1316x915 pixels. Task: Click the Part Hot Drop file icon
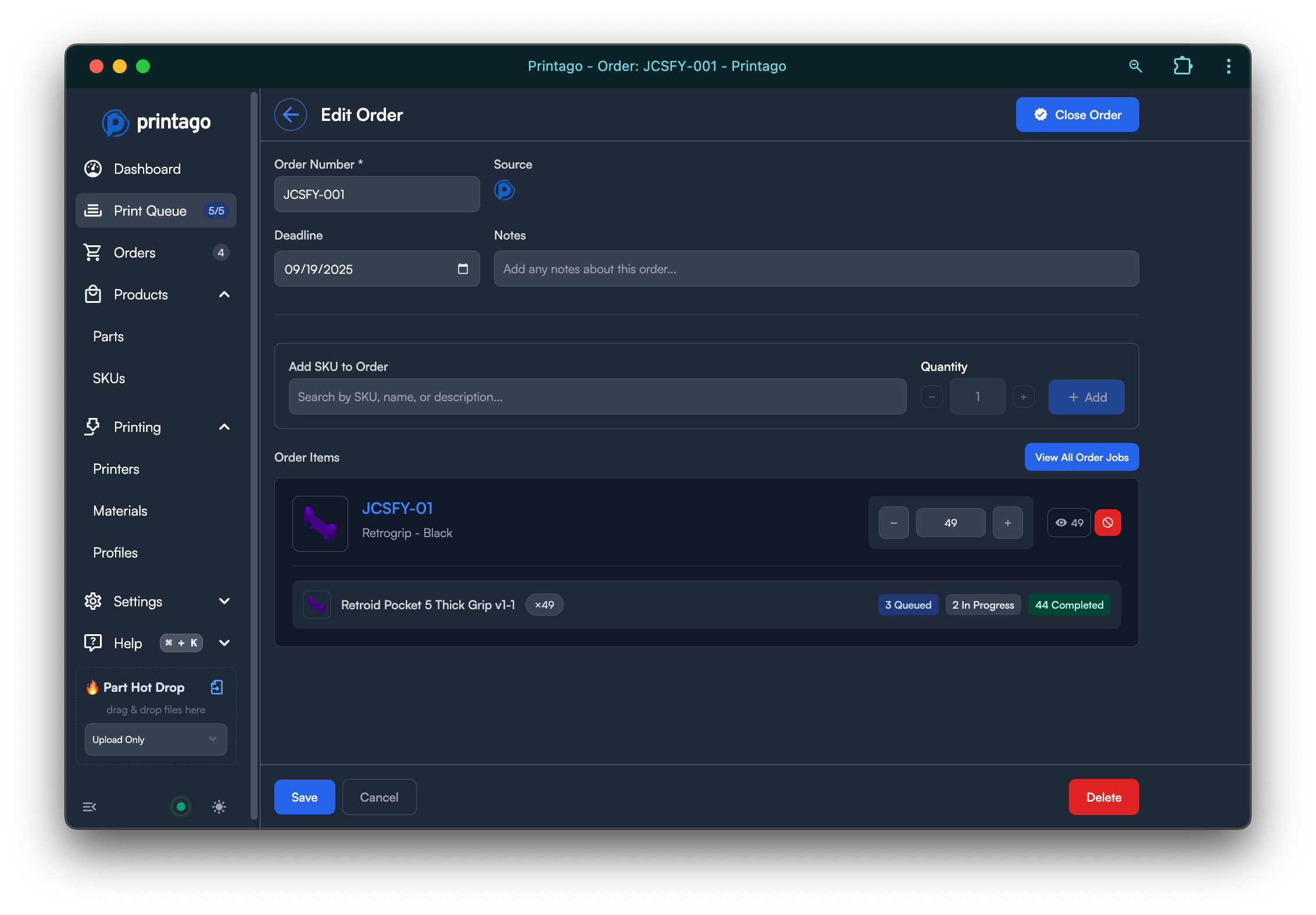(217, 687)
